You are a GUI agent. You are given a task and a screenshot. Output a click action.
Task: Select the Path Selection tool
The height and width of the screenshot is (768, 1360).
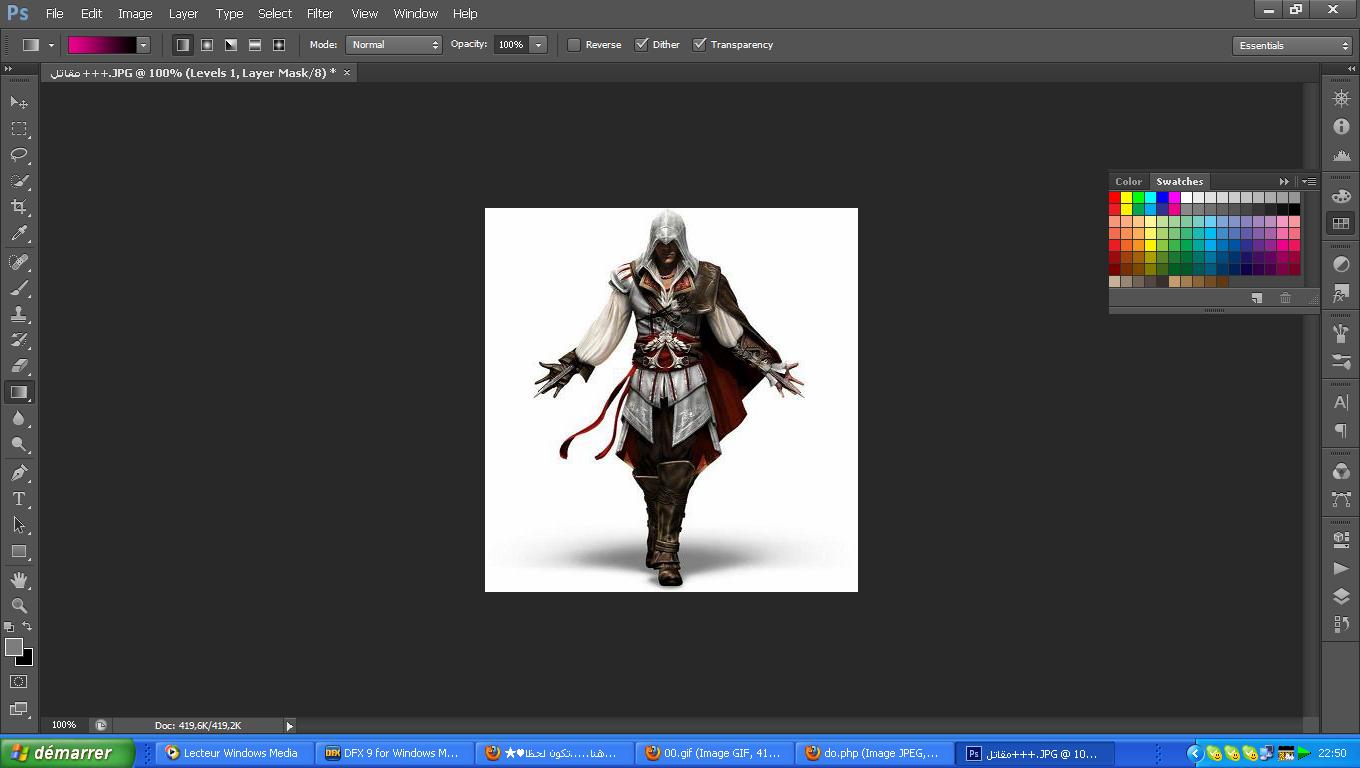click(19, 525)
